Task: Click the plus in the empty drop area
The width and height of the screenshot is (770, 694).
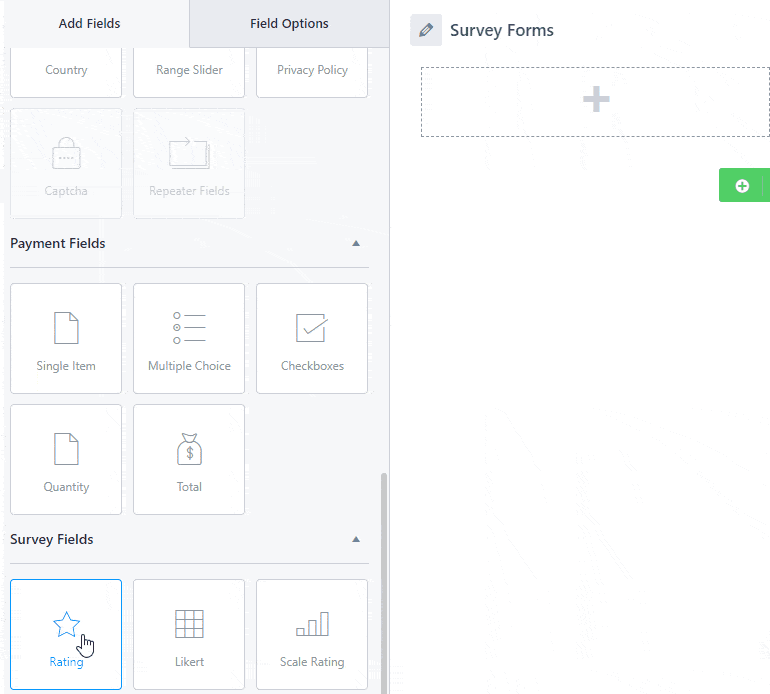Action: 596,99
